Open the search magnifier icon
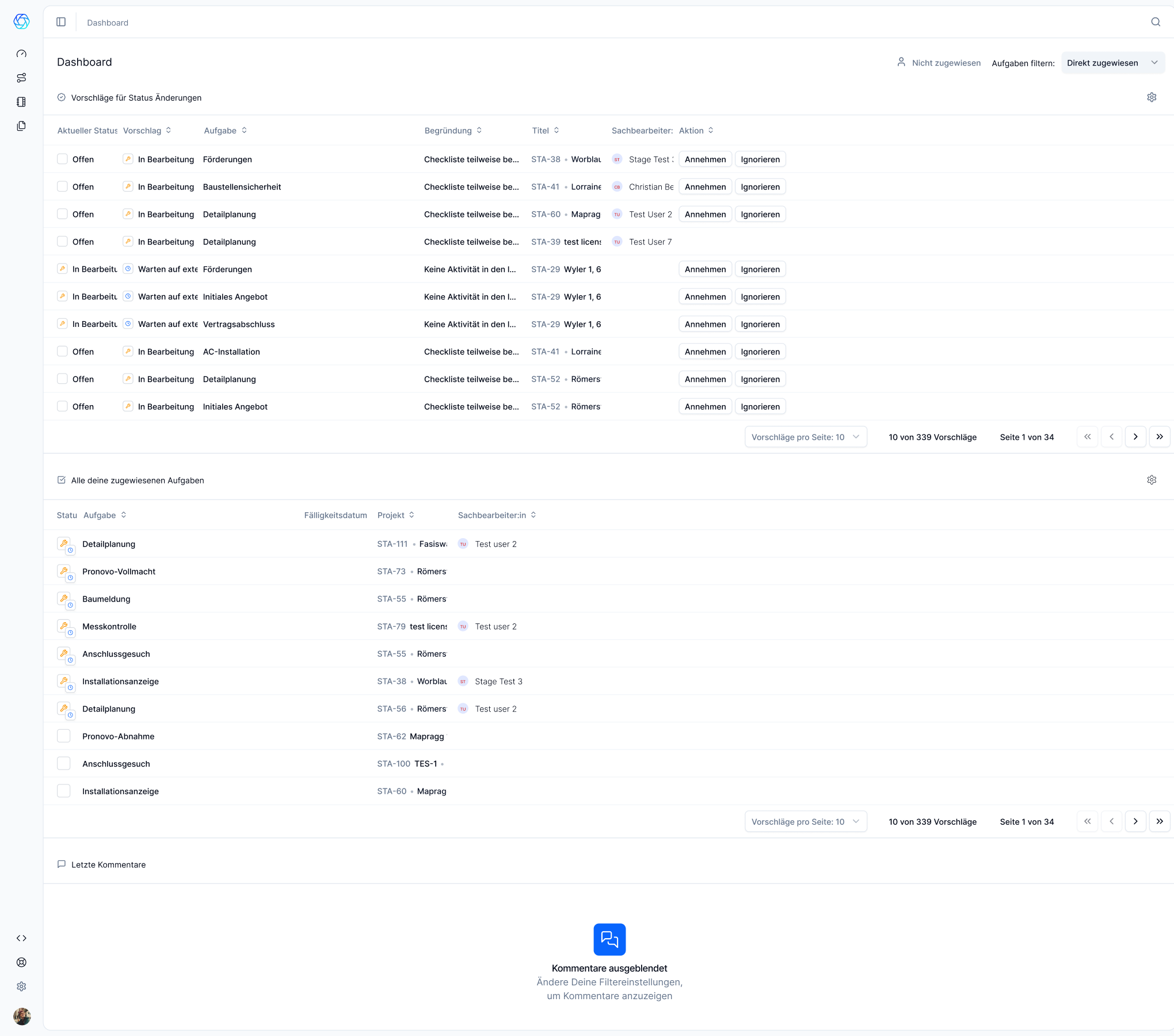1174x1036 pixels. (1156, 22)
